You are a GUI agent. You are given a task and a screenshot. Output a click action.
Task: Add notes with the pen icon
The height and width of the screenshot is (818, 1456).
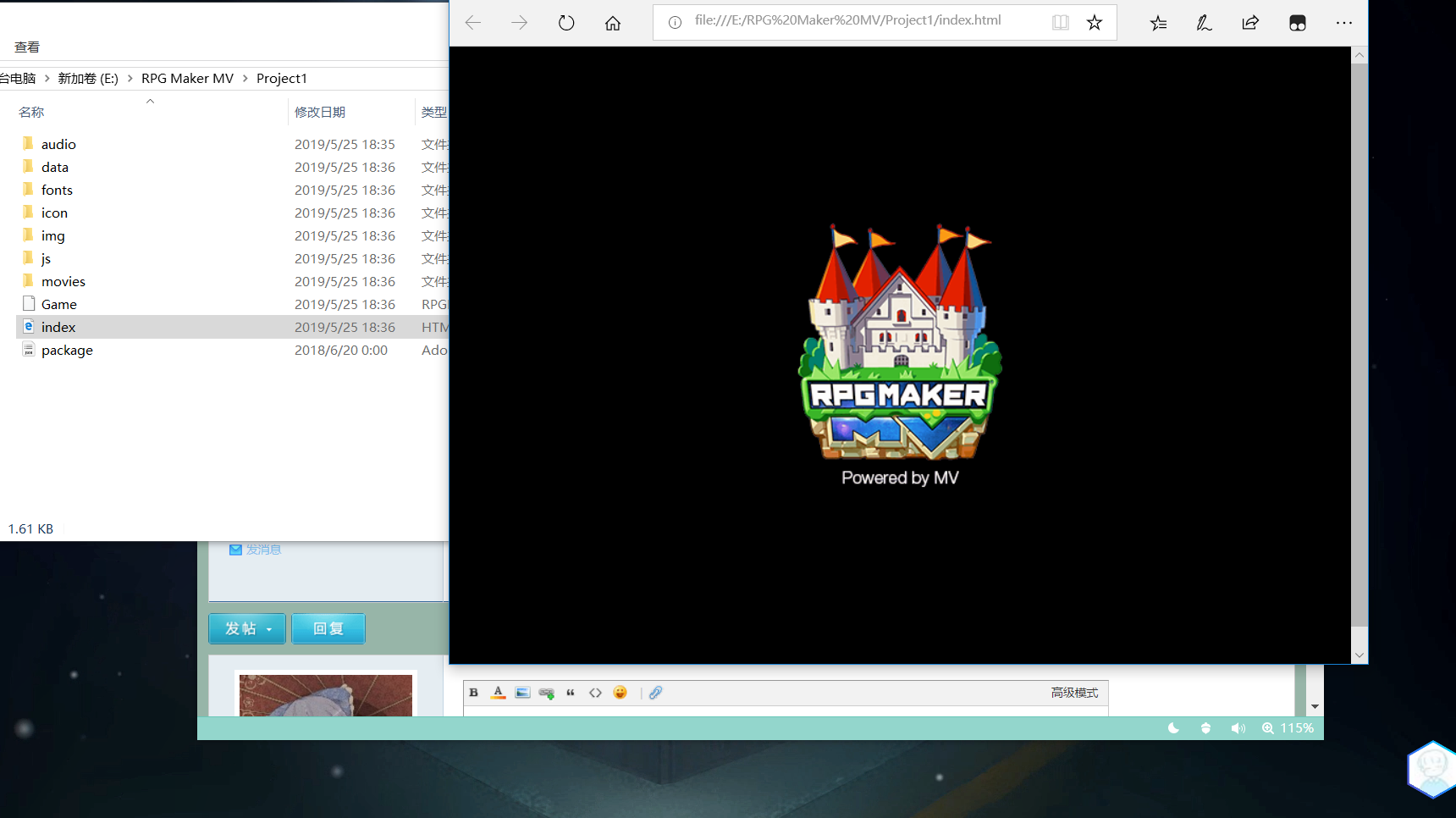[x=1204, y=23]
